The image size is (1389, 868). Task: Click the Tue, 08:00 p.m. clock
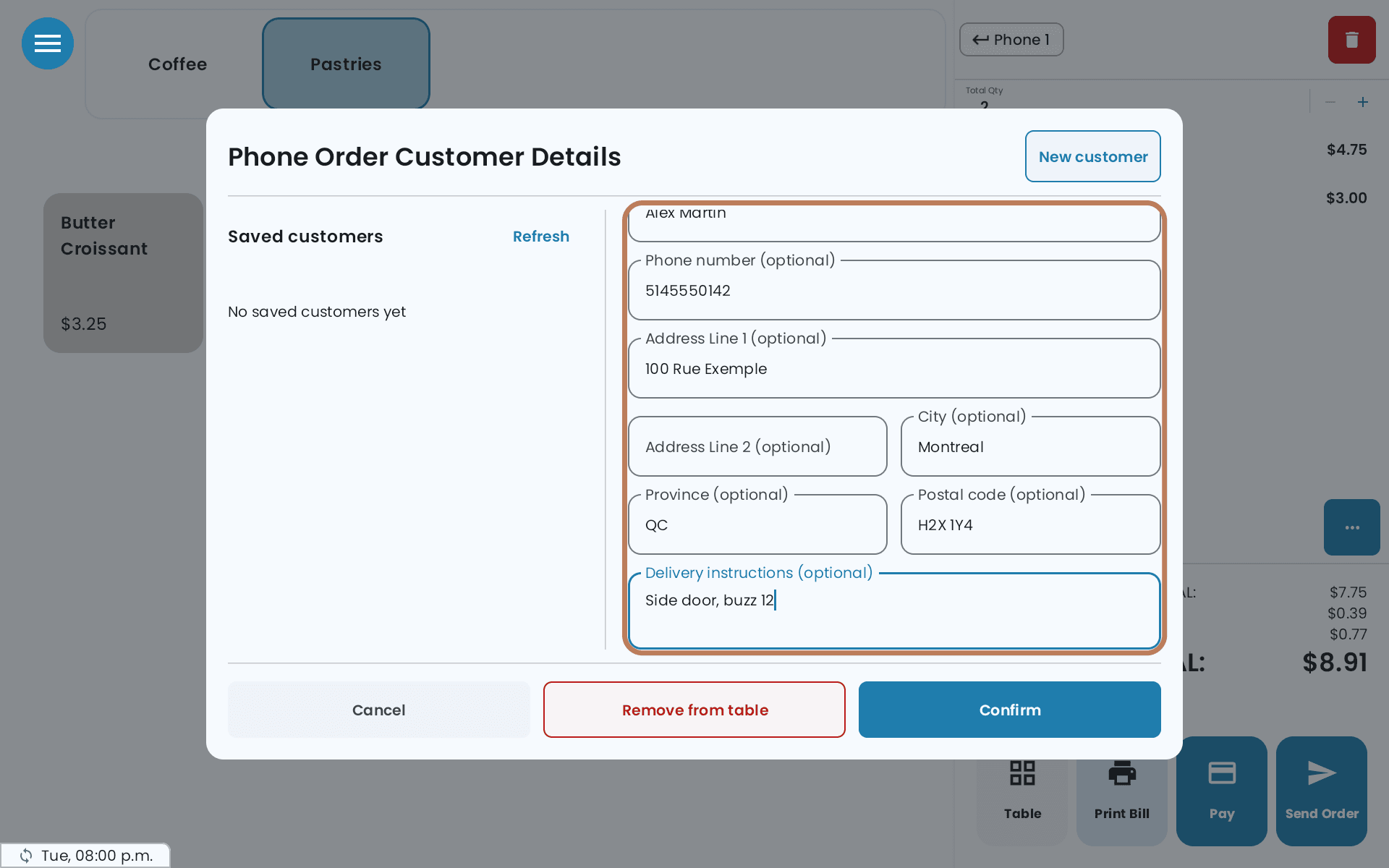tap(97, 856)
